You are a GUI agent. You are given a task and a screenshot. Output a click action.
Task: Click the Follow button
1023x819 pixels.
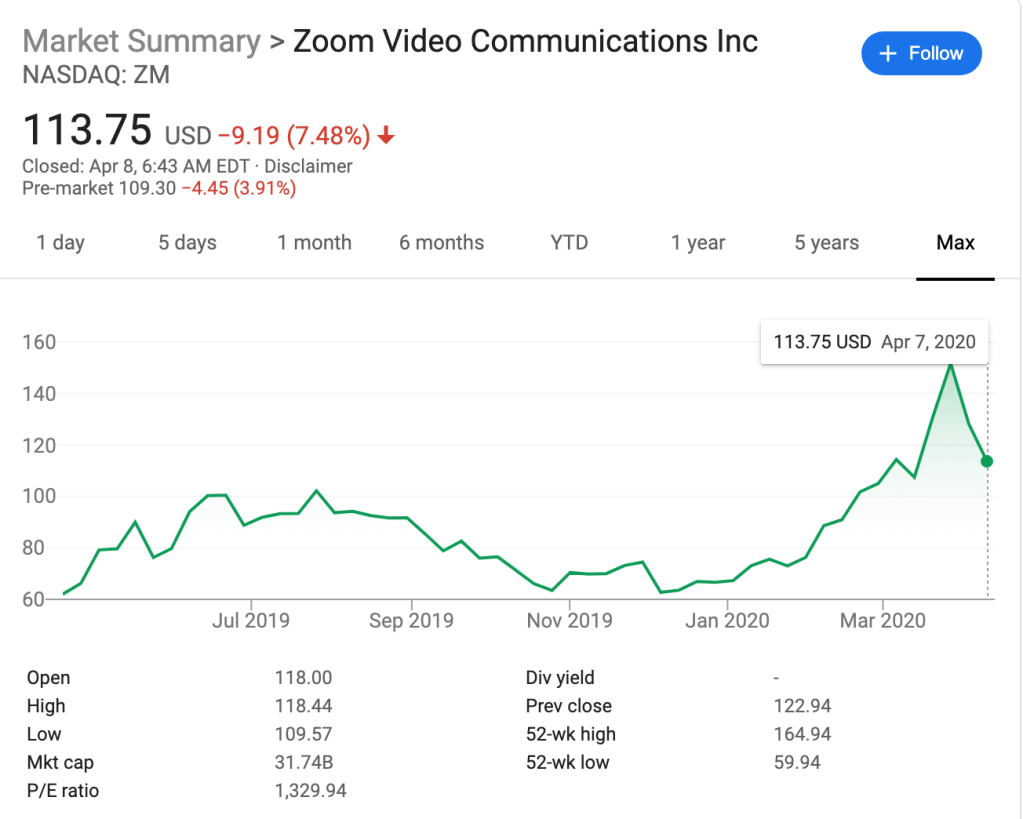[921, 54]
